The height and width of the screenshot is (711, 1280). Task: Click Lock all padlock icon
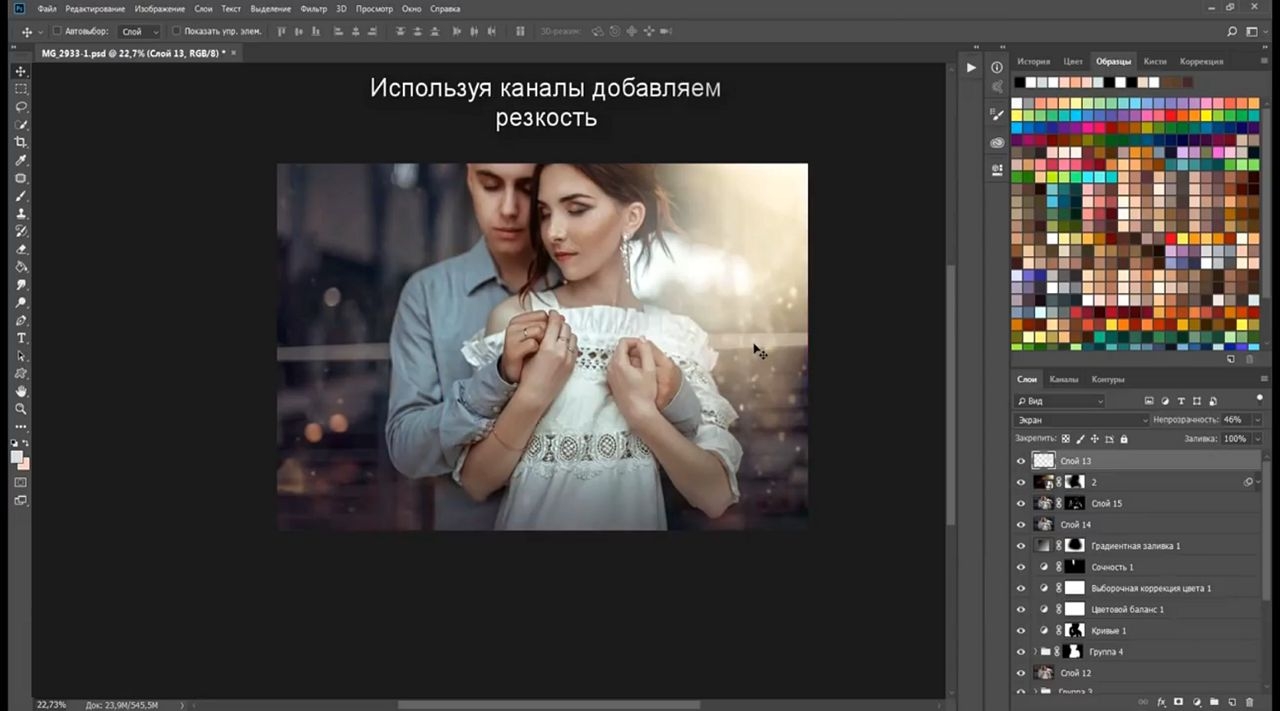pos(1124,439)
